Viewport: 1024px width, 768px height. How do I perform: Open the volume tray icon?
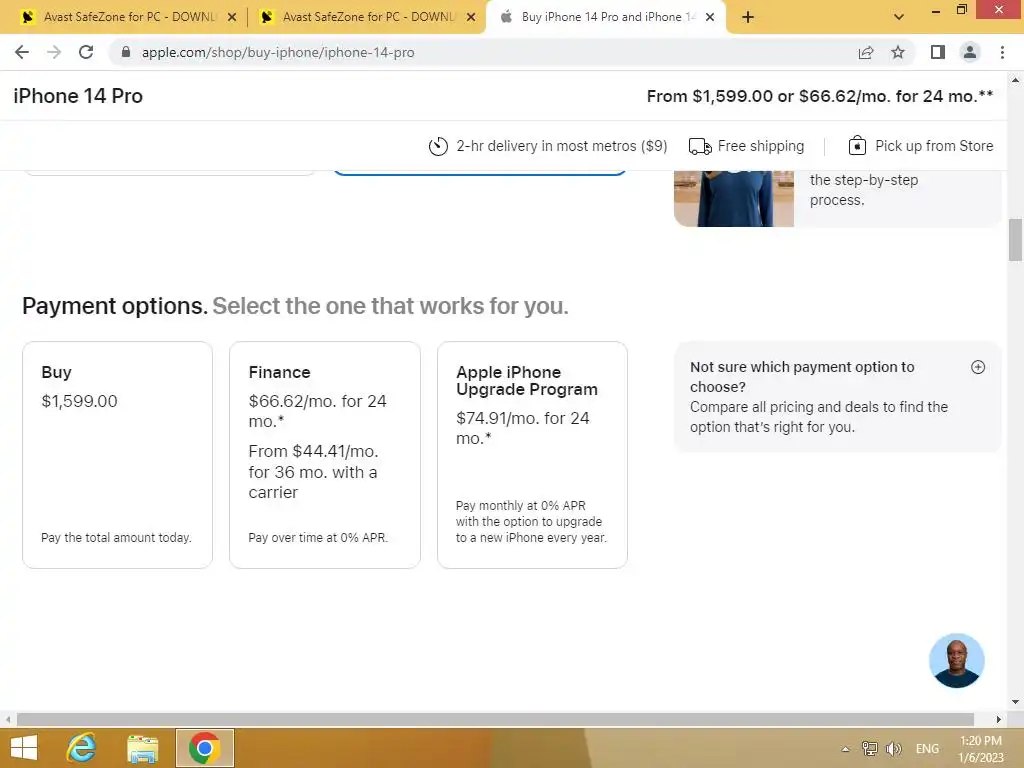tap(894, 748)
